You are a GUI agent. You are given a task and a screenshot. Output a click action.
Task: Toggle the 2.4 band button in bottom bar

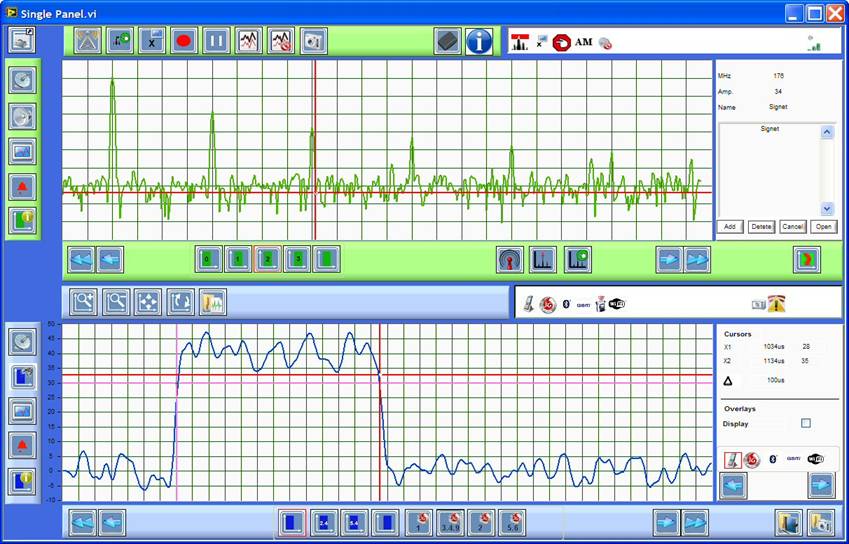323,522
